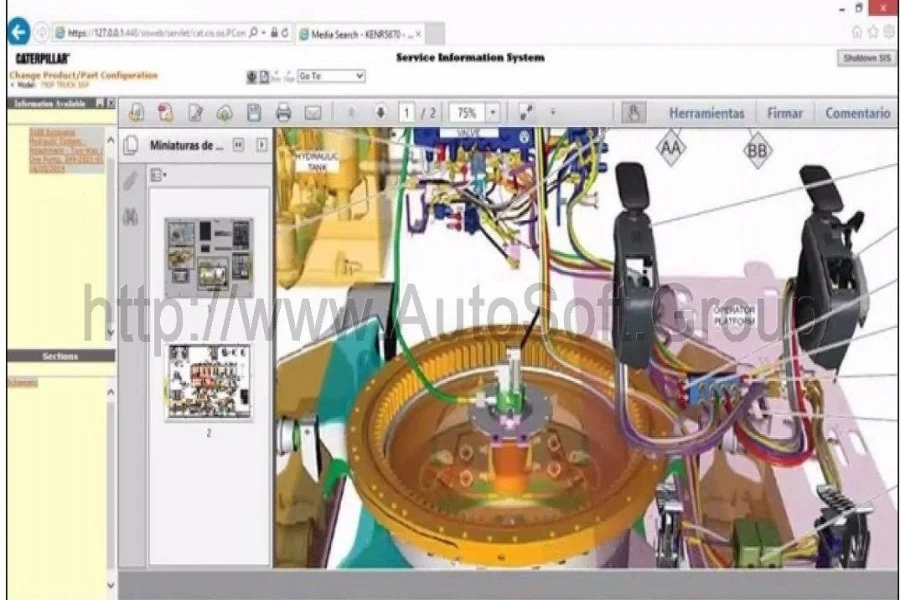
Task: Click the page thumbnails panel icon
Action: tap(130, 146)
